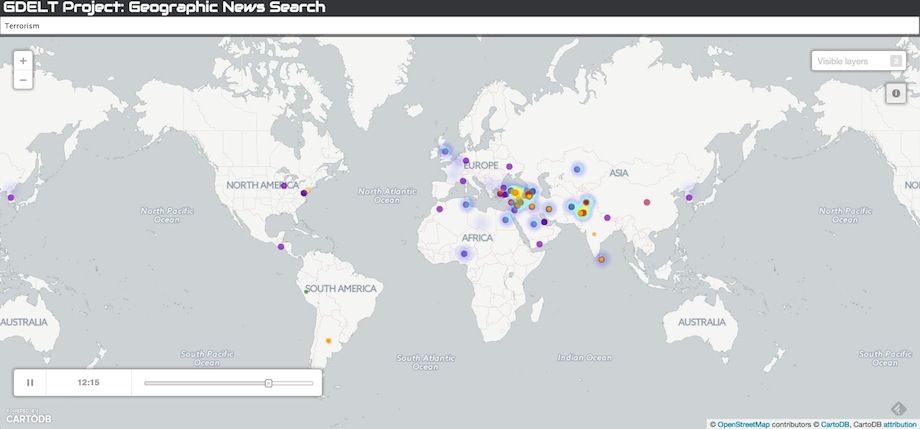Zoom in on the map

coord(23,61)
